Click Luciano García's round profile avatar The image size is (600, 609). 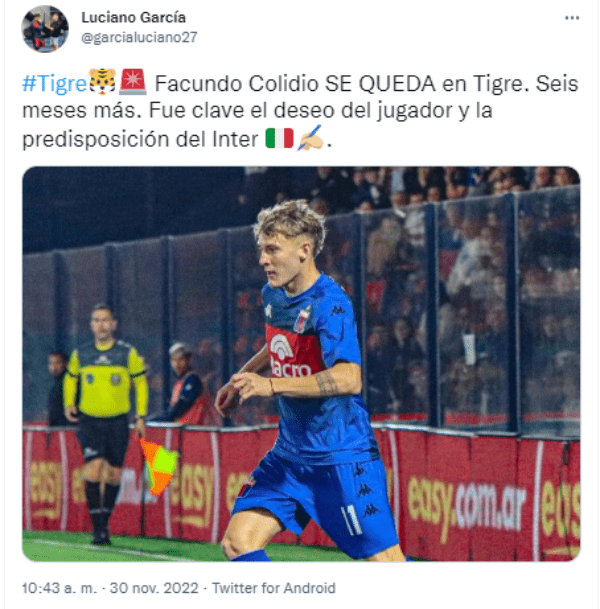coord(45,29)
